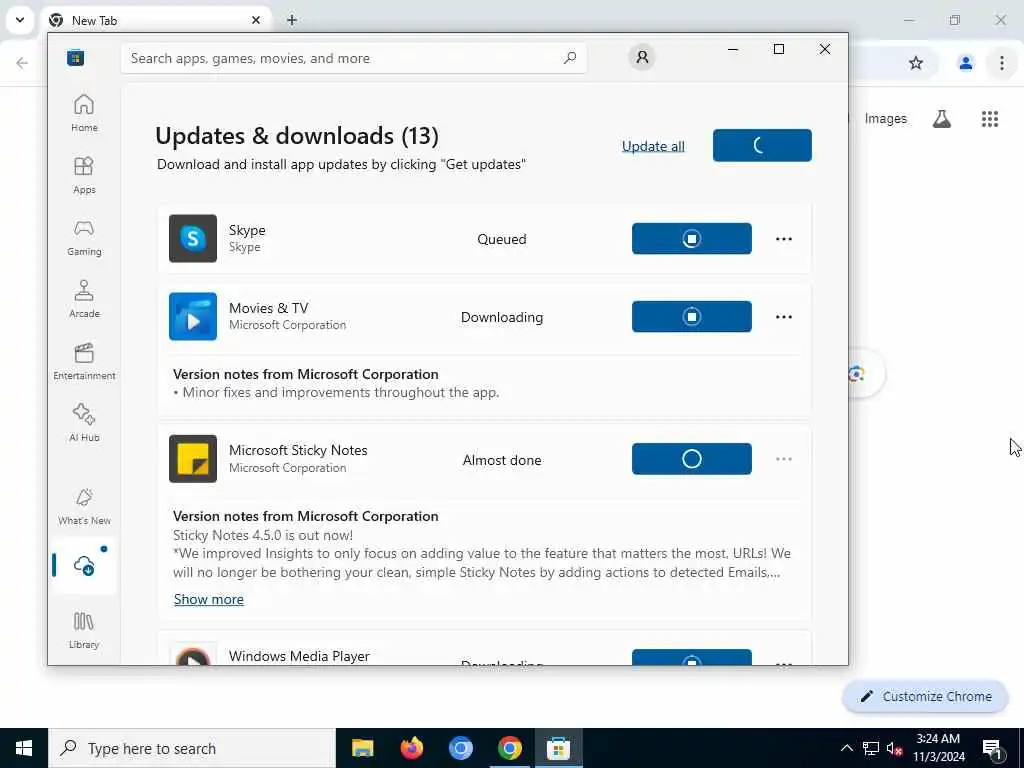The height and width of the screenshot is (768, 1024).
Task: Click the Customize Chrome button
Action: point(925,696)
